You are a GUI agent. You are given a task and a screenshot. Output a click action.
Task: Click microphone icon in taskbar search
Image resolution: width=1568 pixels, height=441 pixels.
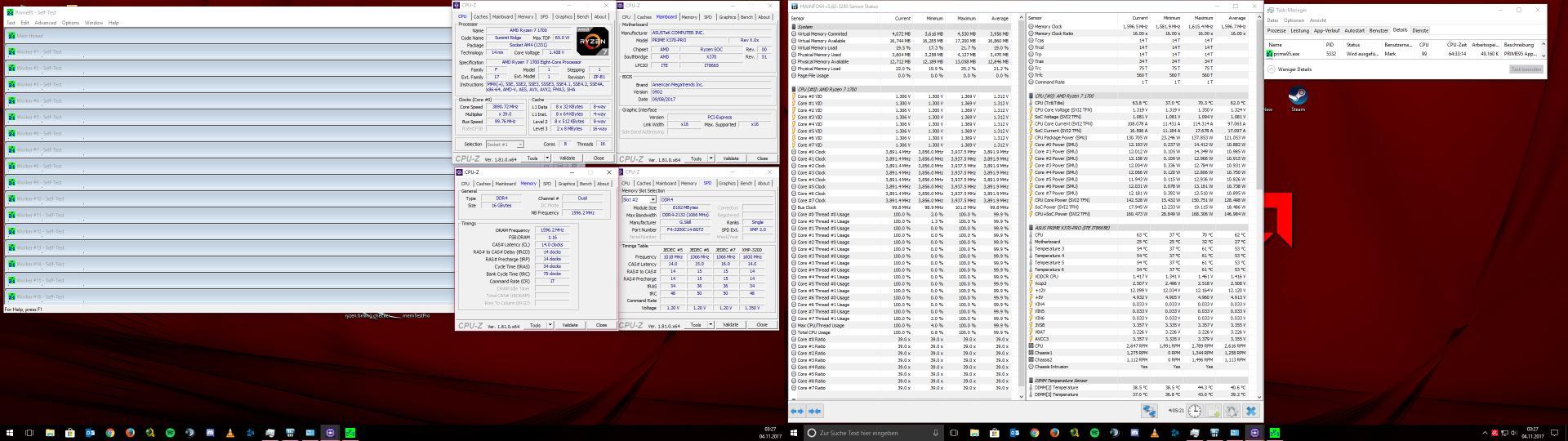pos(935,433)
